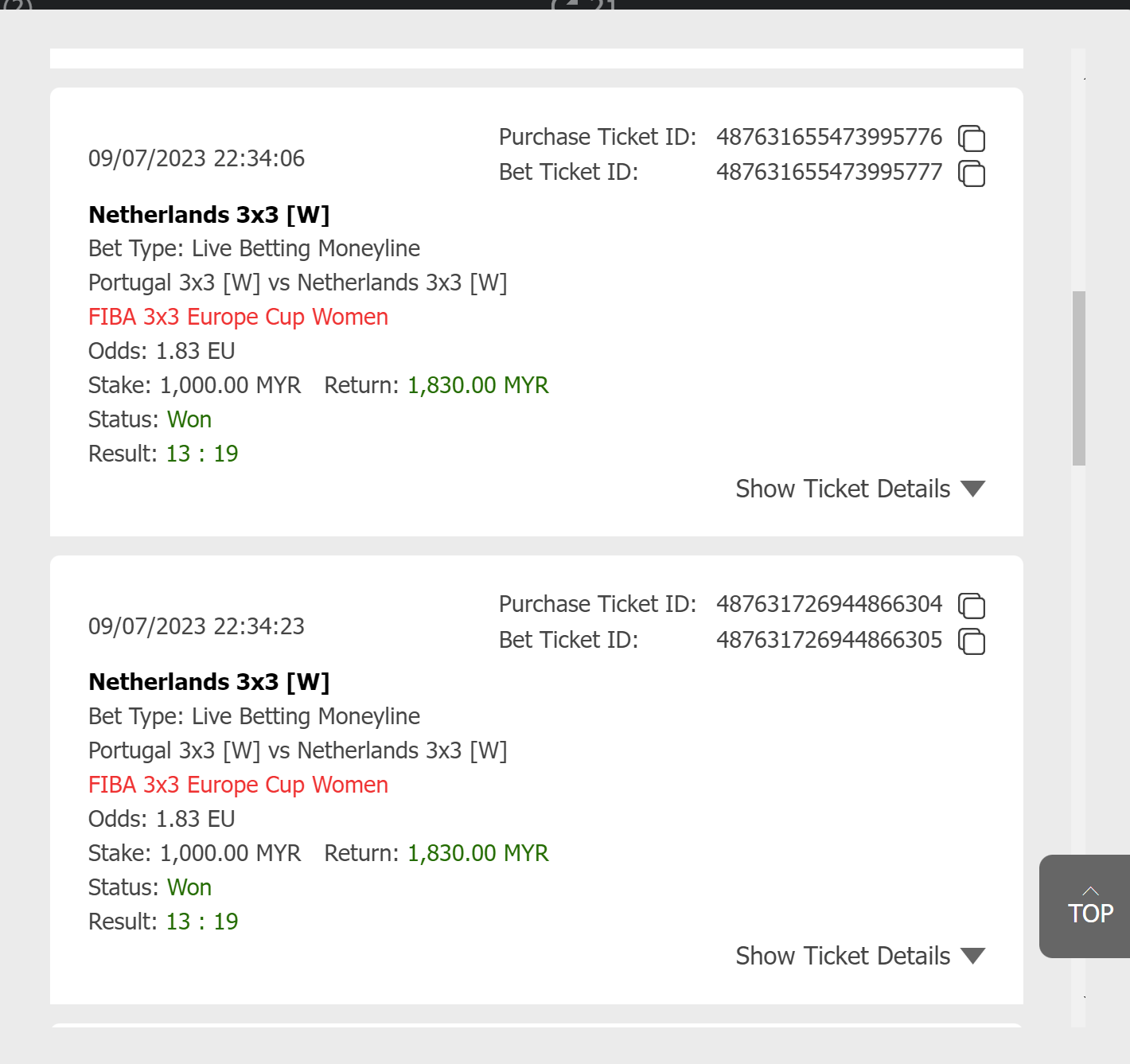Click the second ticket's 13 : 19 result
Screen dimensions: 1130x1064
click(202, 922)
